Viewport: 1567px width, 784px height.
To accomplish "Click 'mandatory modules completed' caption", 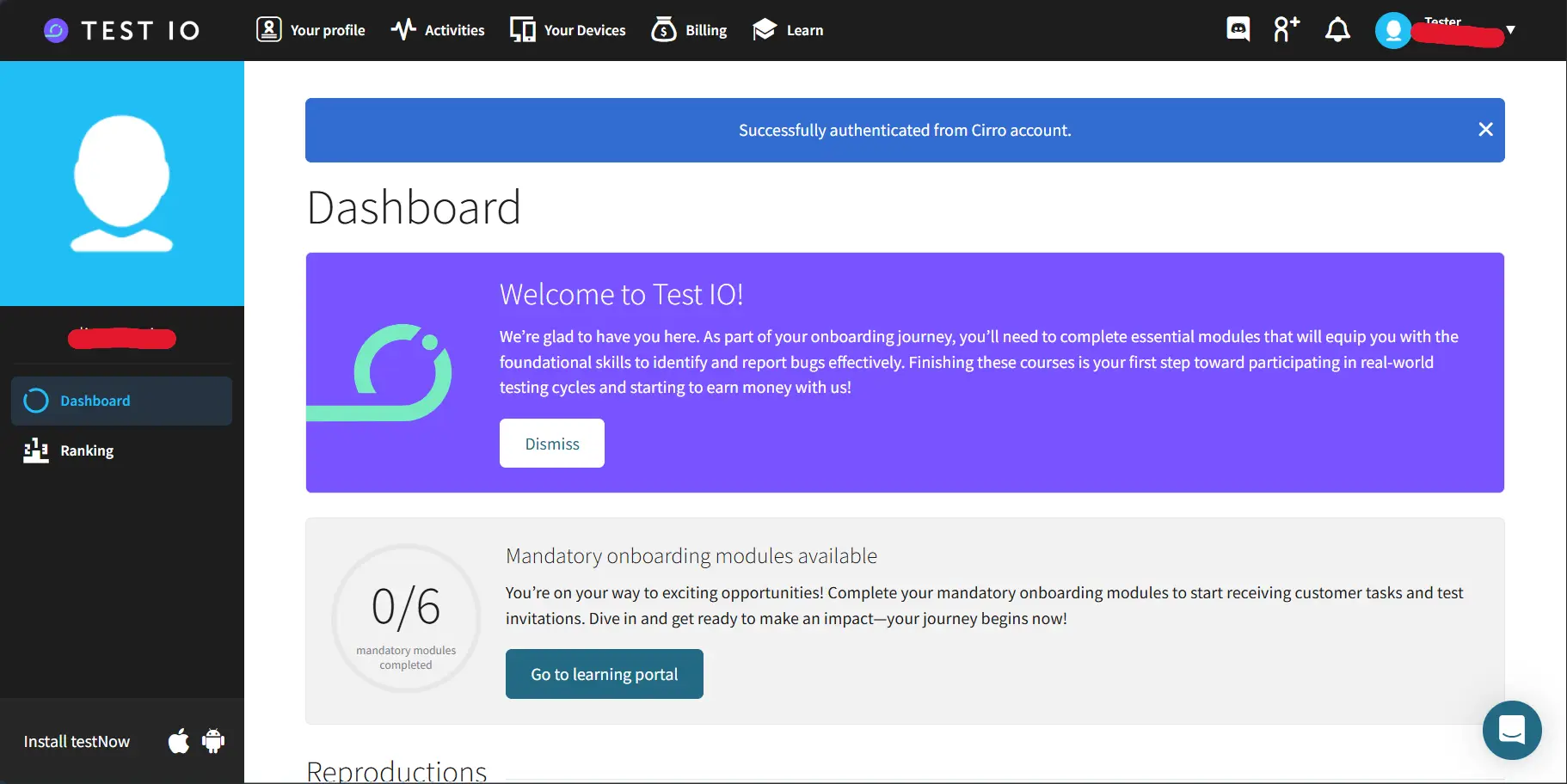I will tap(406, 658).
